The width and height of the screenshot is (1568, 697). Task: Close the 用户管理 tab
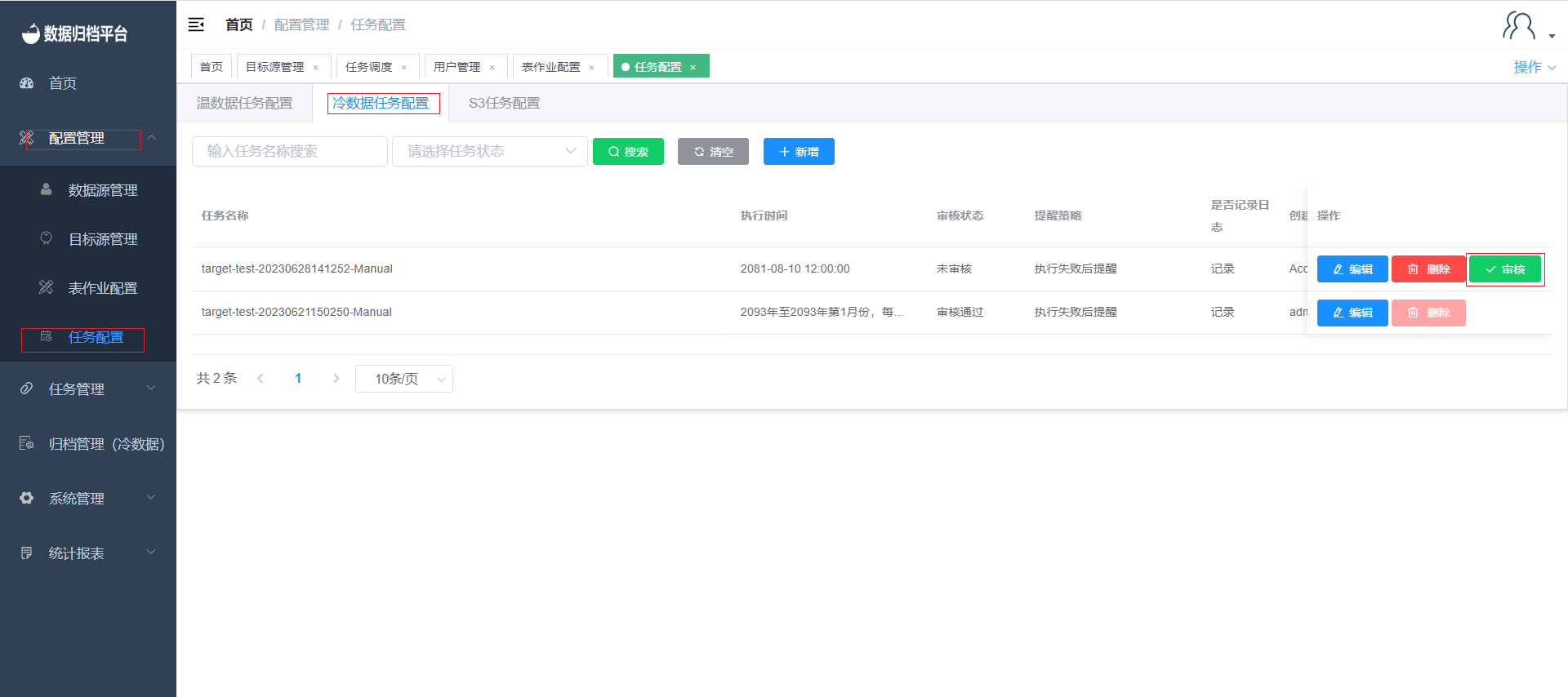(x=492, y=68)
